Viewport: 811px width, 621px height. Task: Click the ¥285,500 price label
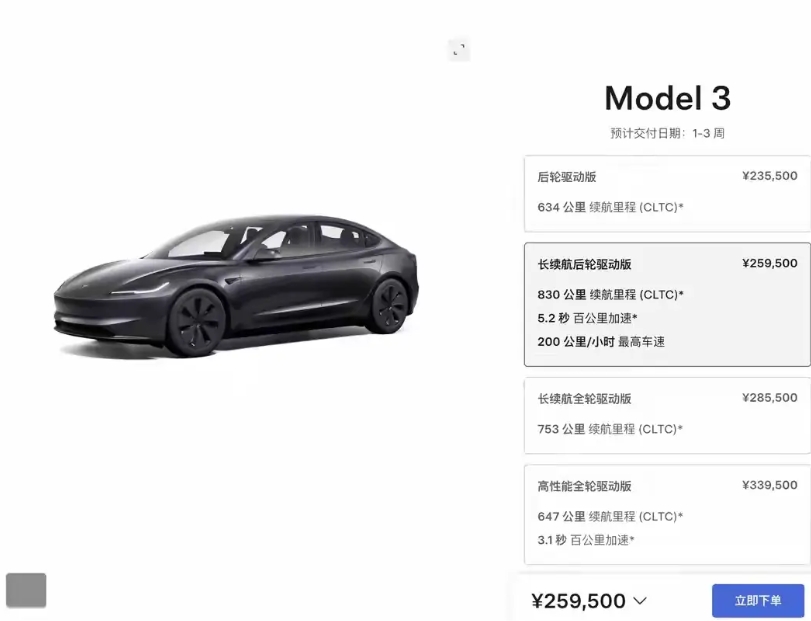tap(770, 398)
